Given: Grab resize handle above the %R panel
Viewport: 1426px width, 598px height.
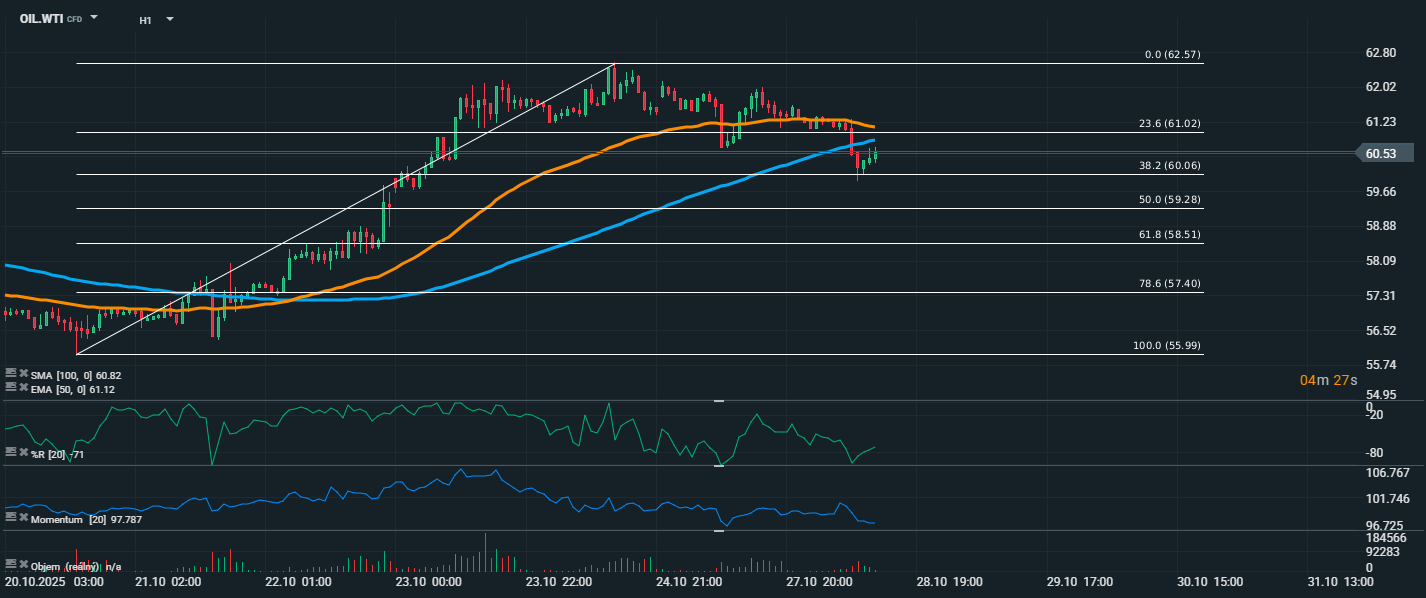Looking at the screenshot, I should [x=718, y=401].
